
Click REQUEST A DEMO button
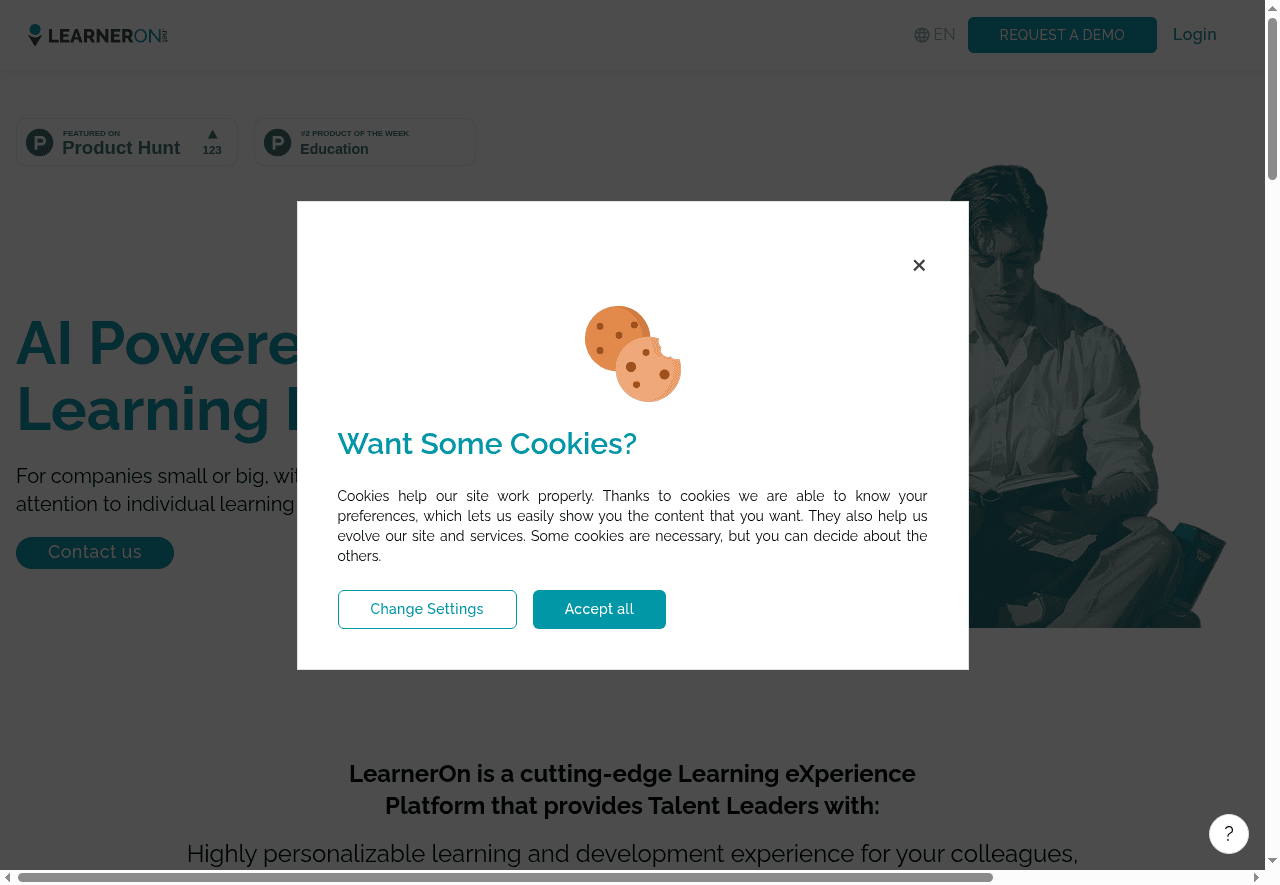1062,35
